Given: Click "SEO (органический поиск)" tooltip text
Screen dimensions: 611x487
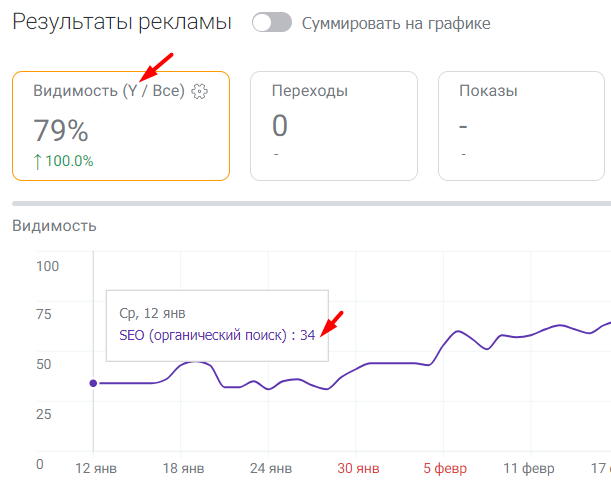Looking at the screenshot, I should pyautogui.click(x=202, y=335).
